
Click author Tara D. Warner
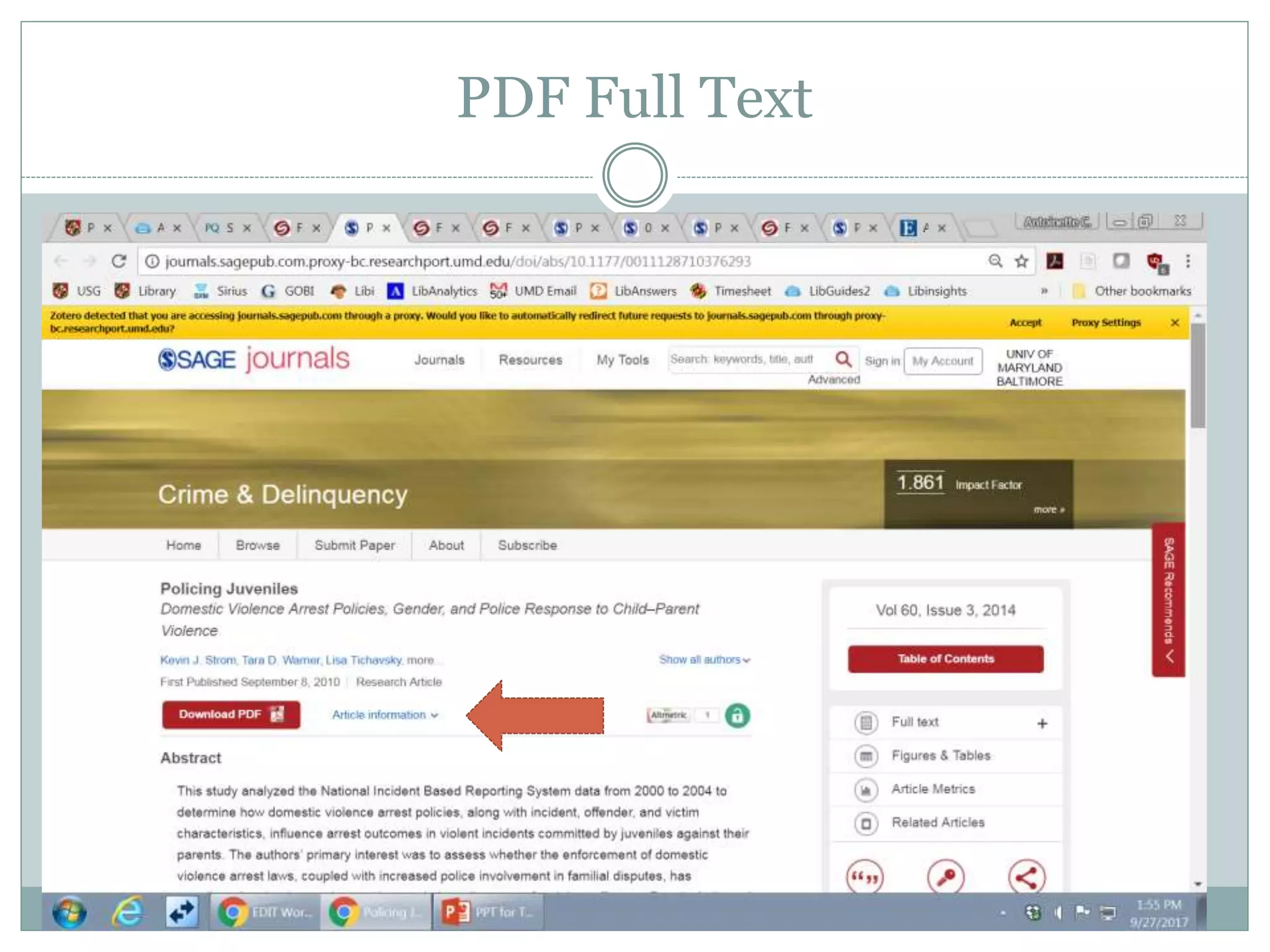pos(281,660)
